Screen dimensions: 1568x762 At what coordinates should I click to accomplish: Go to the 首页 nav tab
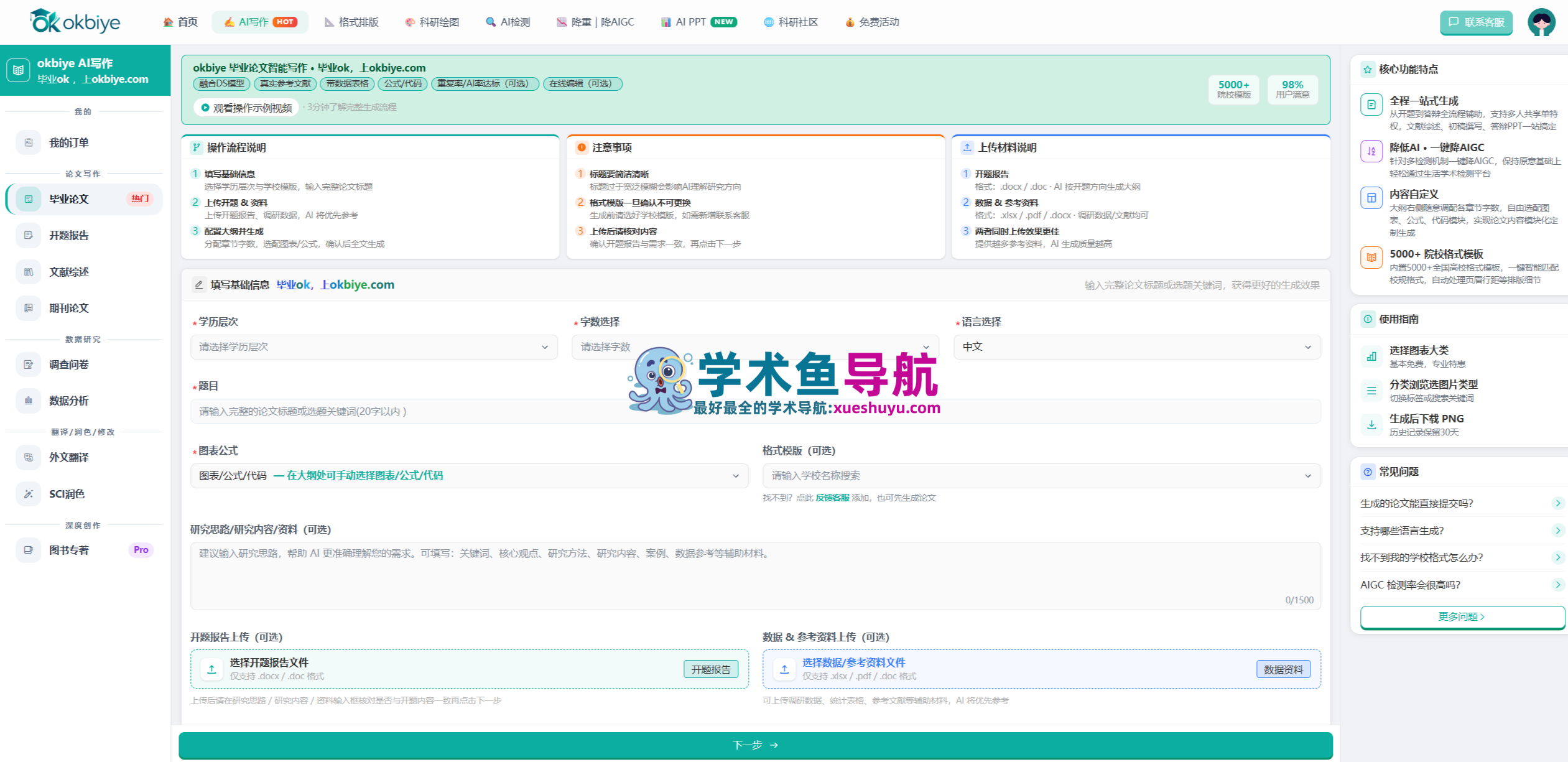coord(180,22)
